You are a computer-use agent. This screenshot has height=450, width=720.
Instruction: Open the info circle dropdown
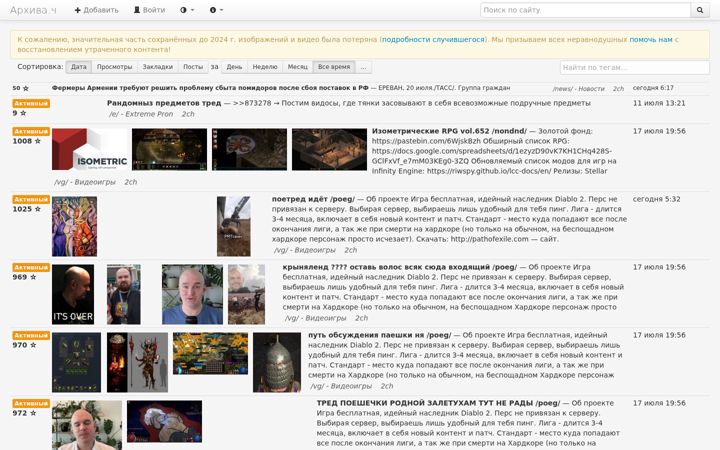coord(216,10)
